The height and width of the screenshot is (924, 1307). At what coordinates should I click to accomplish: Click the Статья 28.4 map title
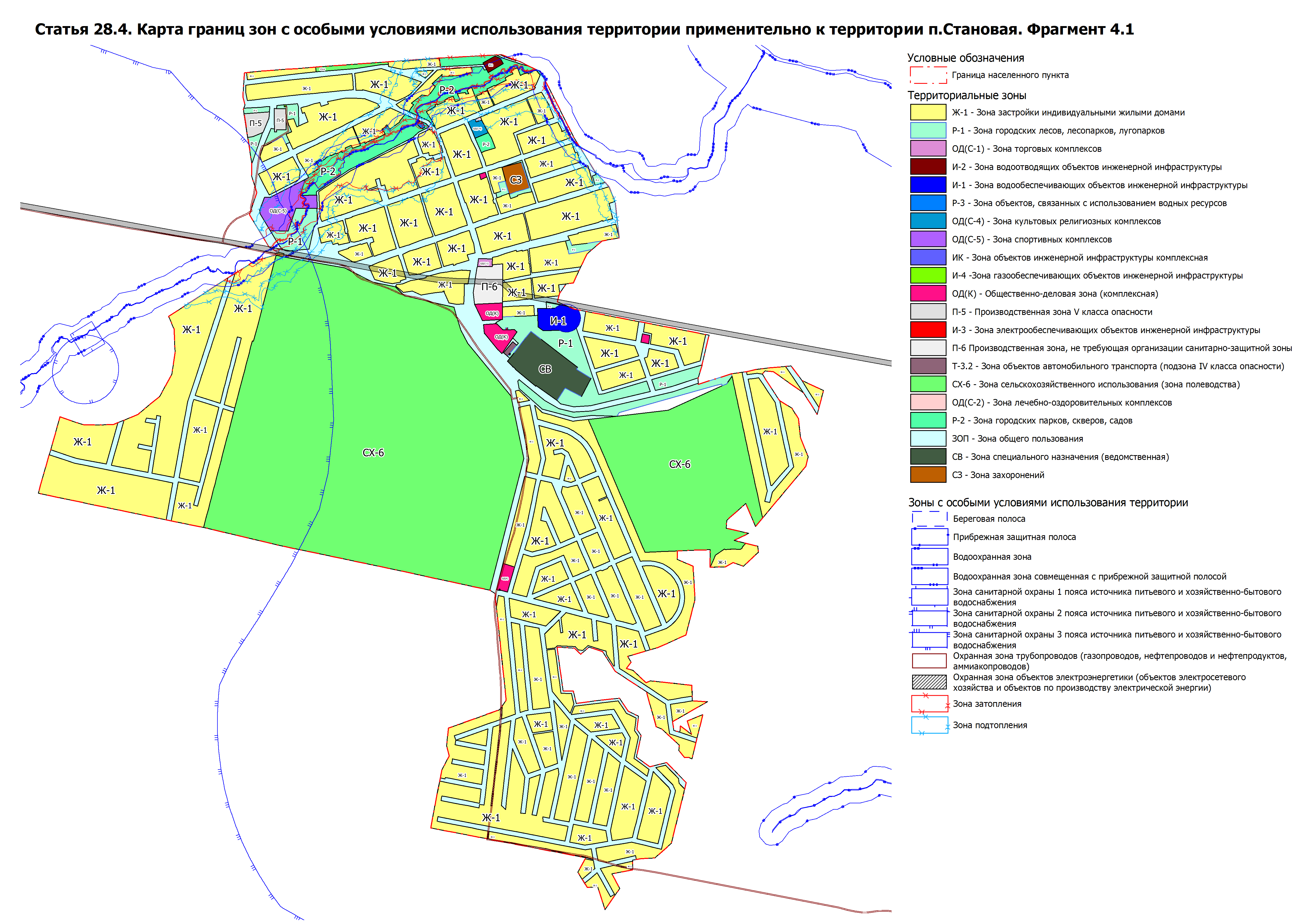(584, 30)
